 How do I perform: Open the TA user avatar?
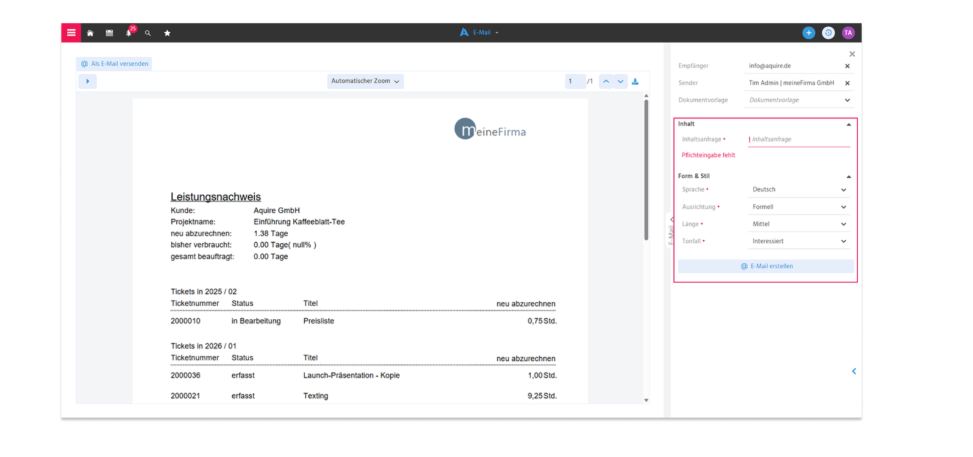848,33
